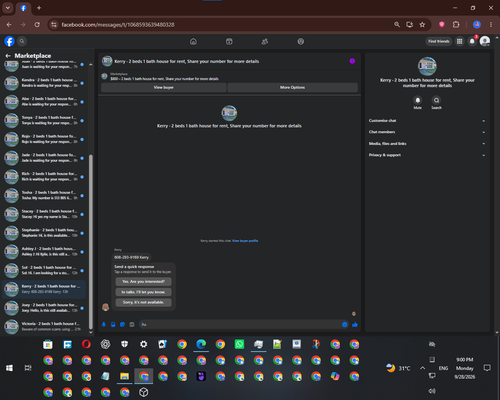Open the Tonya conversation in the chat list
The width and height of the screenshot is (500, 400).
44,120
